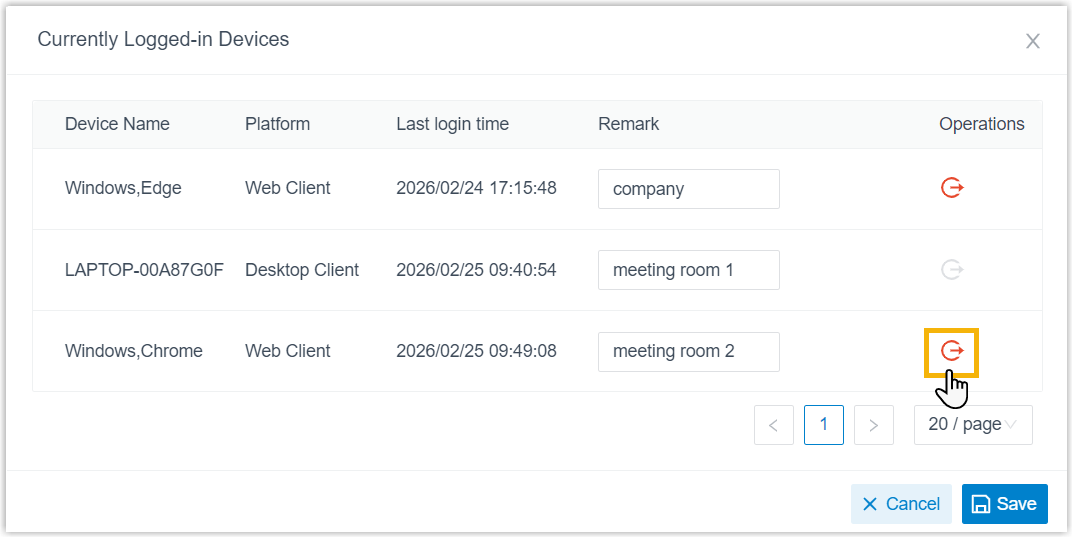Viewport: 1073px width, 538px height.
Task: Edit the 'meeting room 1' remark field
Action: (688, 270)
